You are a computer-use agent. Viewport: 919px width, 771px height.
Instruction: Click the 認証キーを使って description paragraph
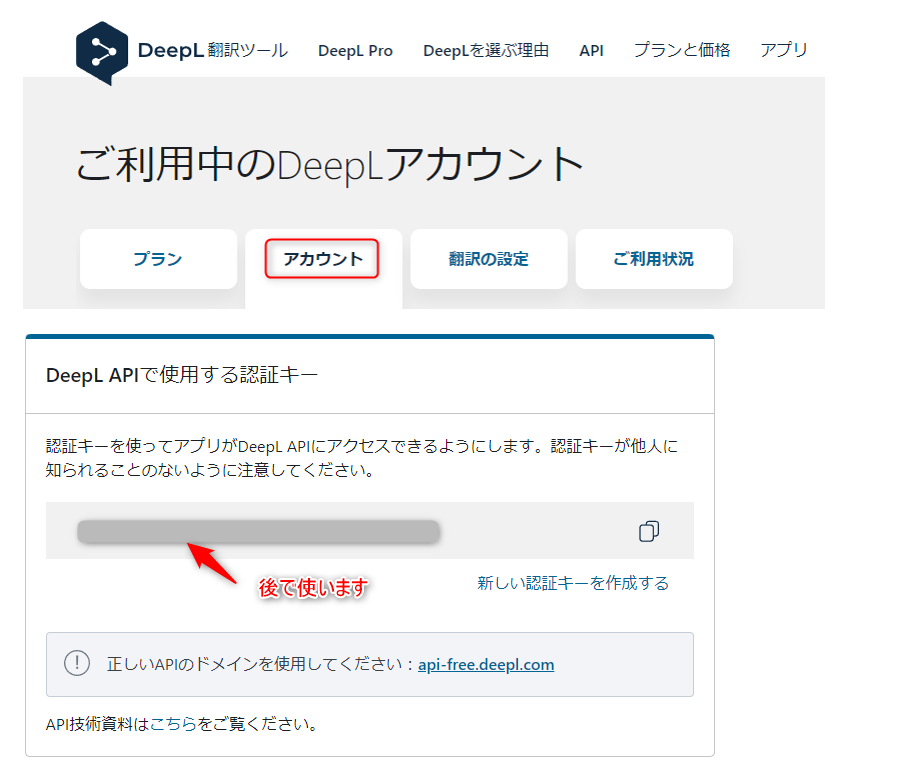[362, 458]
